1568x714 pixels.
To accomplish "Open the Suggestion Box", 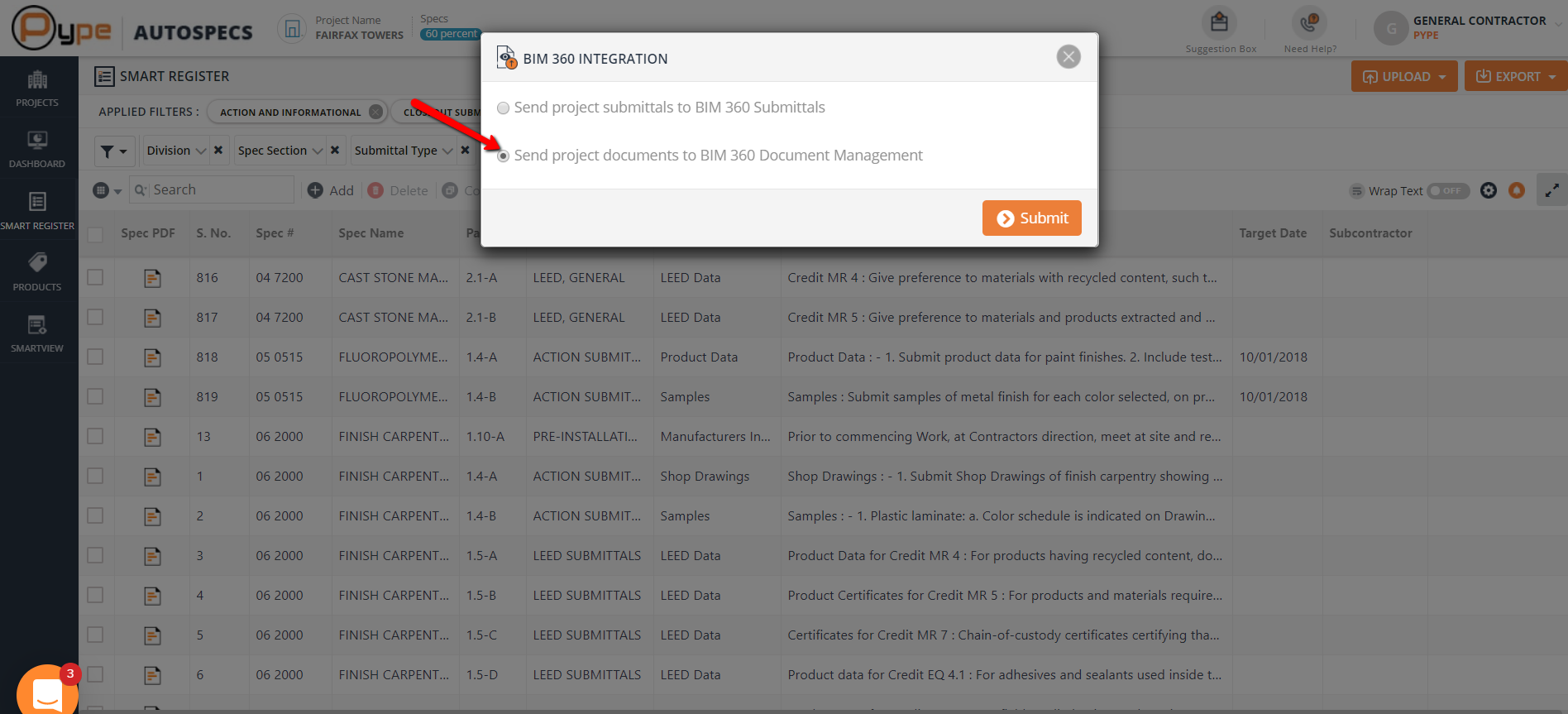I will 1220,30.
